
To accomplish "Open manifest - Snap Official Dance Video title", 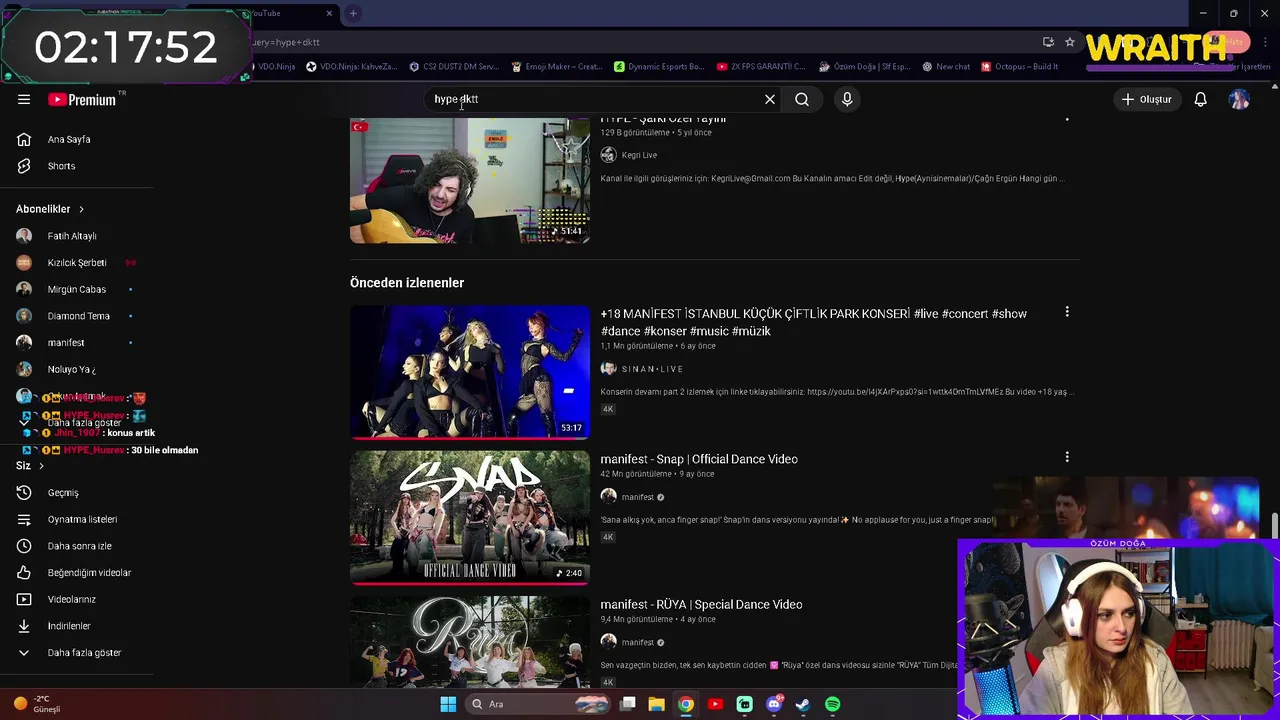I will pos(699,459).
